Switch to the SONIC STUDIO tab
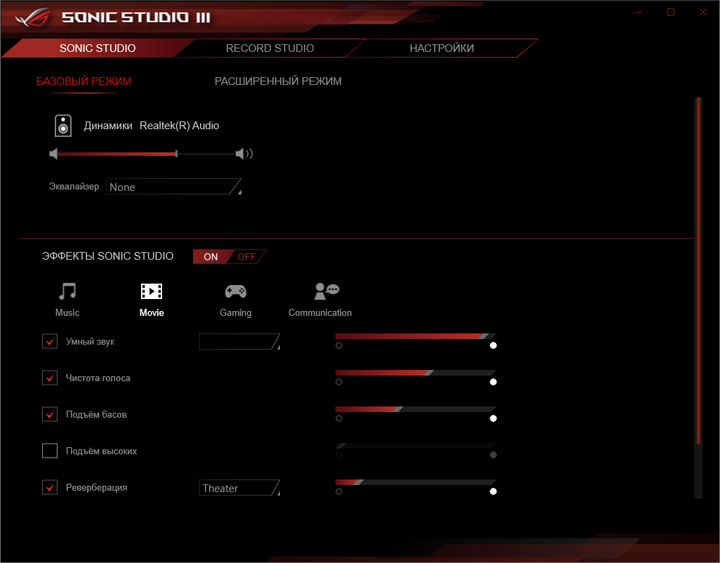The width and height of the screenshot is (720, 563). [x=97, y=48]
